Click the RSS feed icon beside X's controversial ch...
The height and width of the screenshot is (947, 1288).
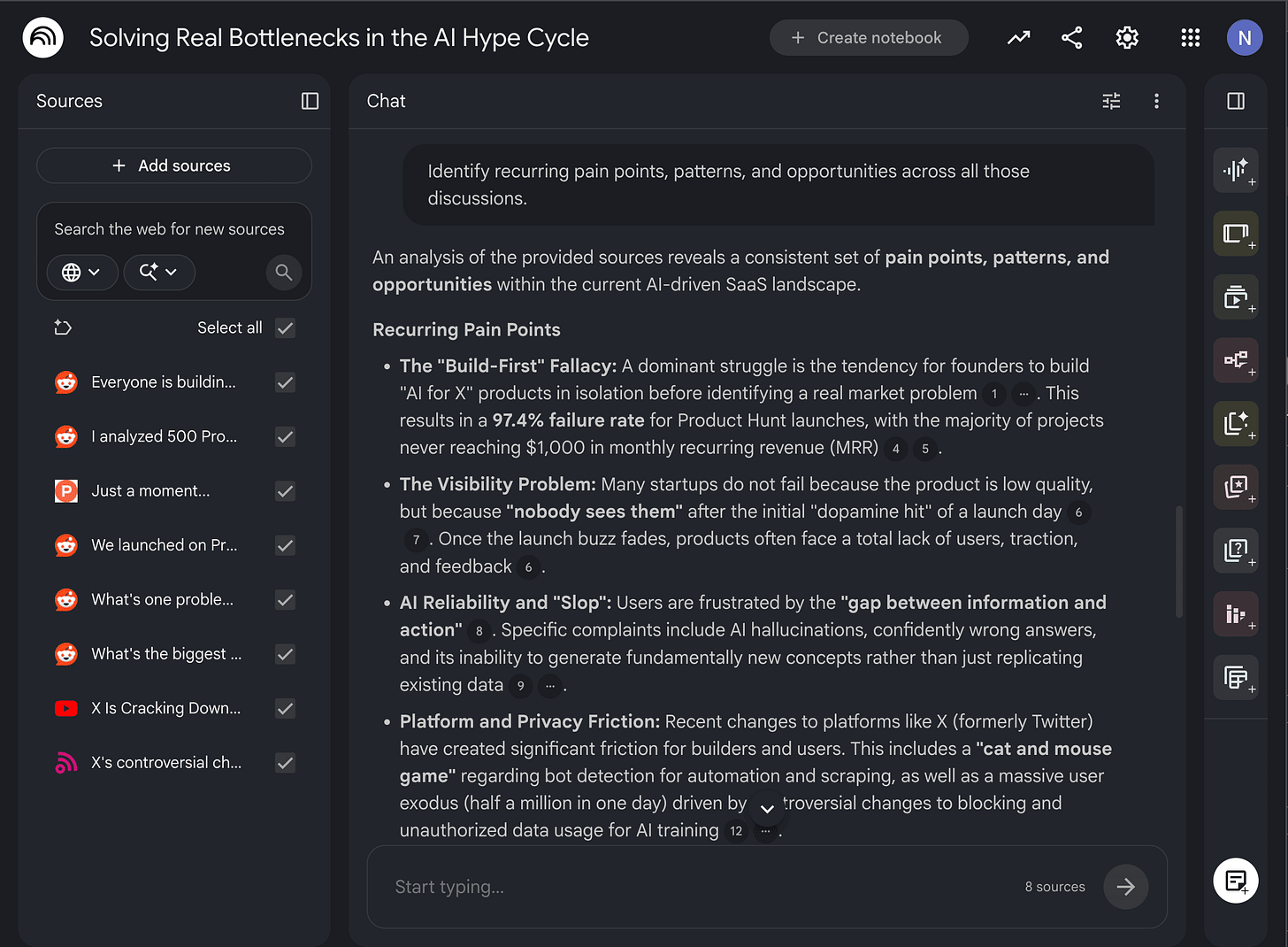[x=66, y=762]
